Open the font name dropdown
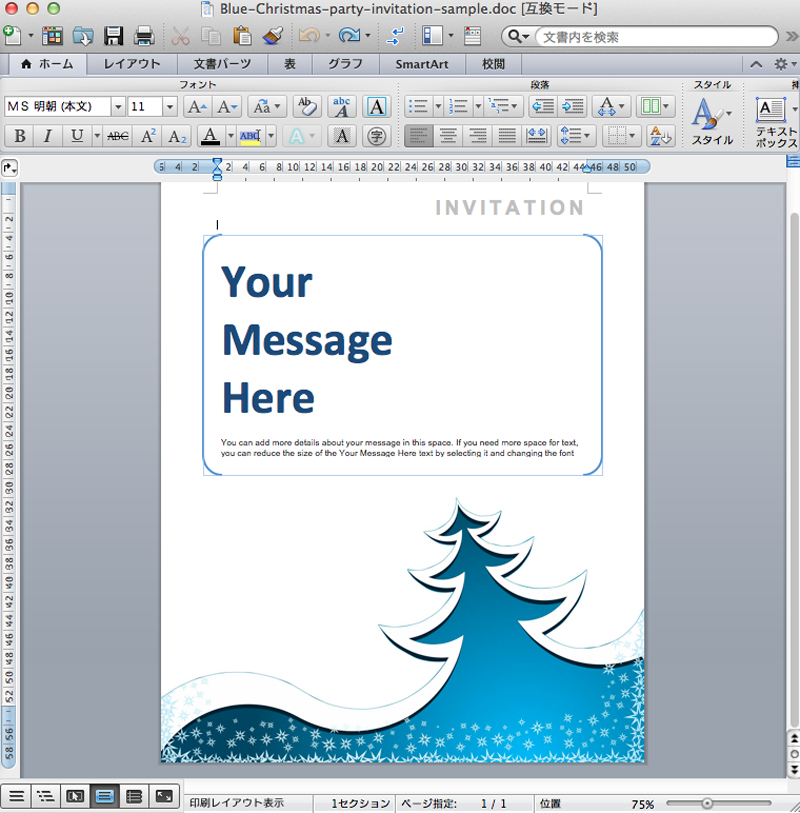This screenshot has height=813, width=800. point(118,106)
